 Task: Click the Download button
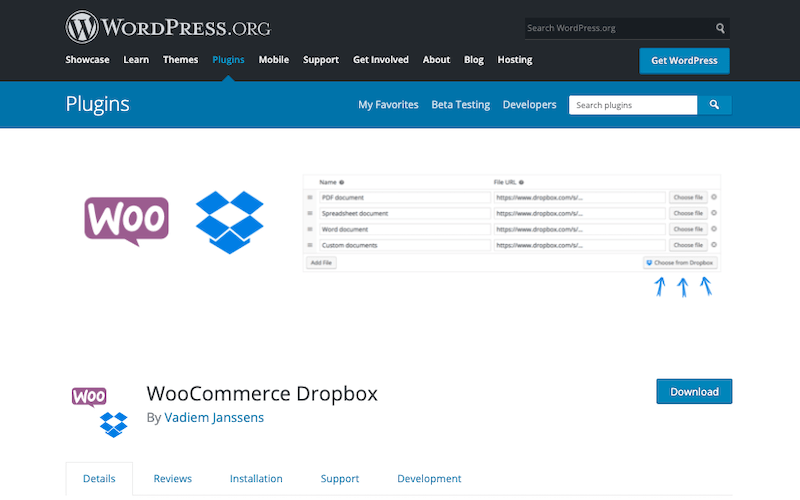[694, 391]
